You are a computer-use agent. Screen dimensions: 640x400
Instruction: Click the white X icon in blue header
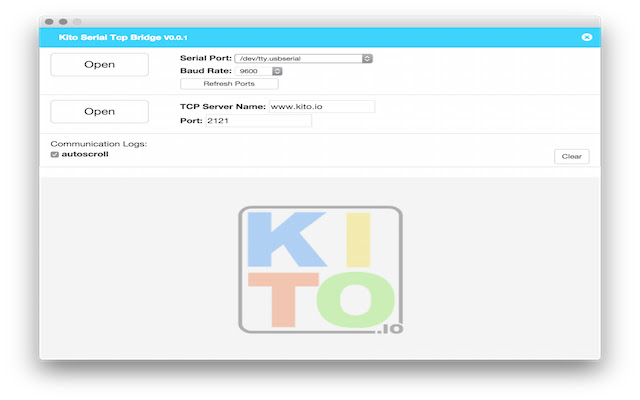pyautogui.click(x=587, y=37)
